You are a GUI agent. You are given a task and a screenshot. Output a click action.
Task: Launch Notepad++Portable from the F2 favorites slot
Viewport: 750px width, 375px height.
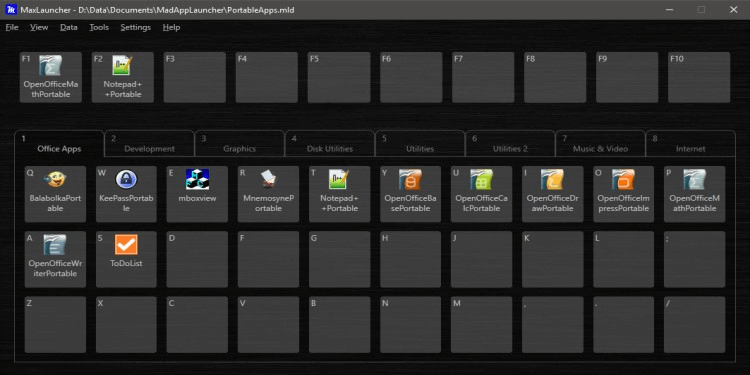click(122, 77)
